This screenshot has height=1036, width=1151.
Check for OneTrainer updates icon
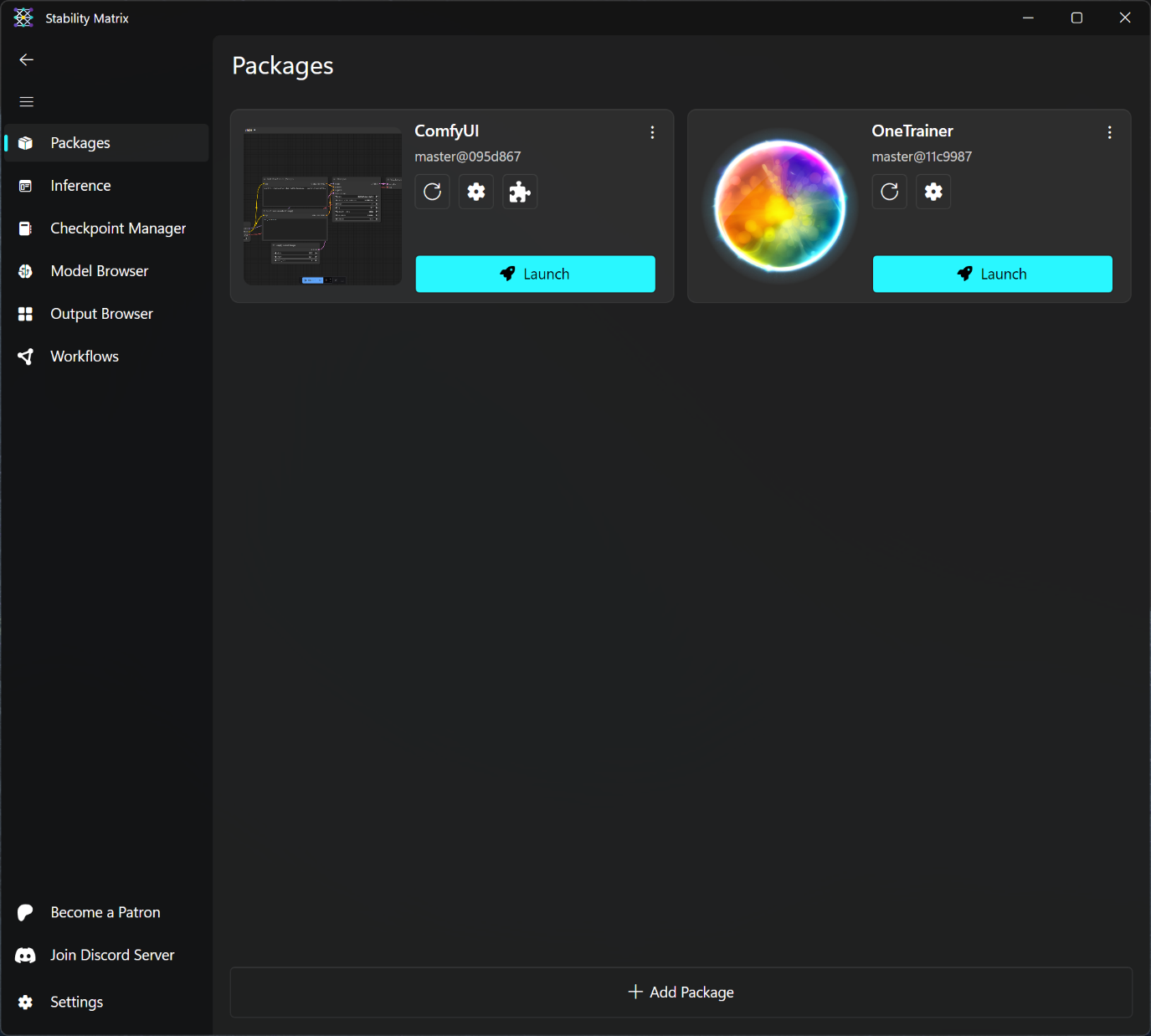[x=890, y=192]
